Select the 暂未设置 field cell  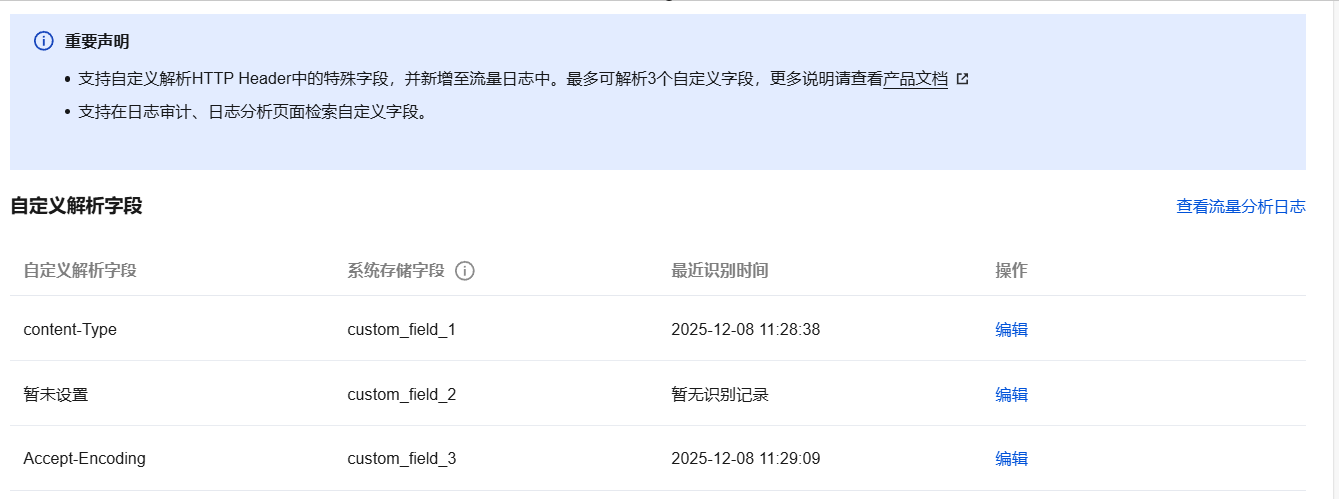point(56,395)
